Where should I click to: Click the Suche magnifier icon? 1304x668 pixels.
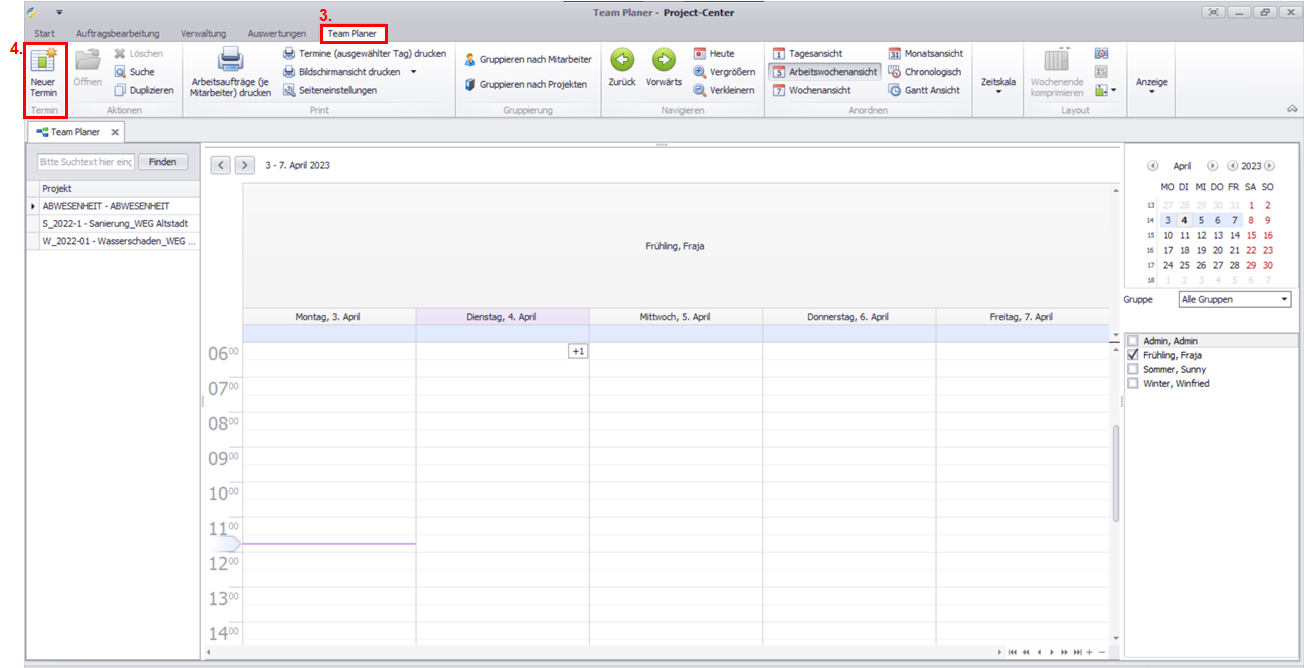coord(120,72)
